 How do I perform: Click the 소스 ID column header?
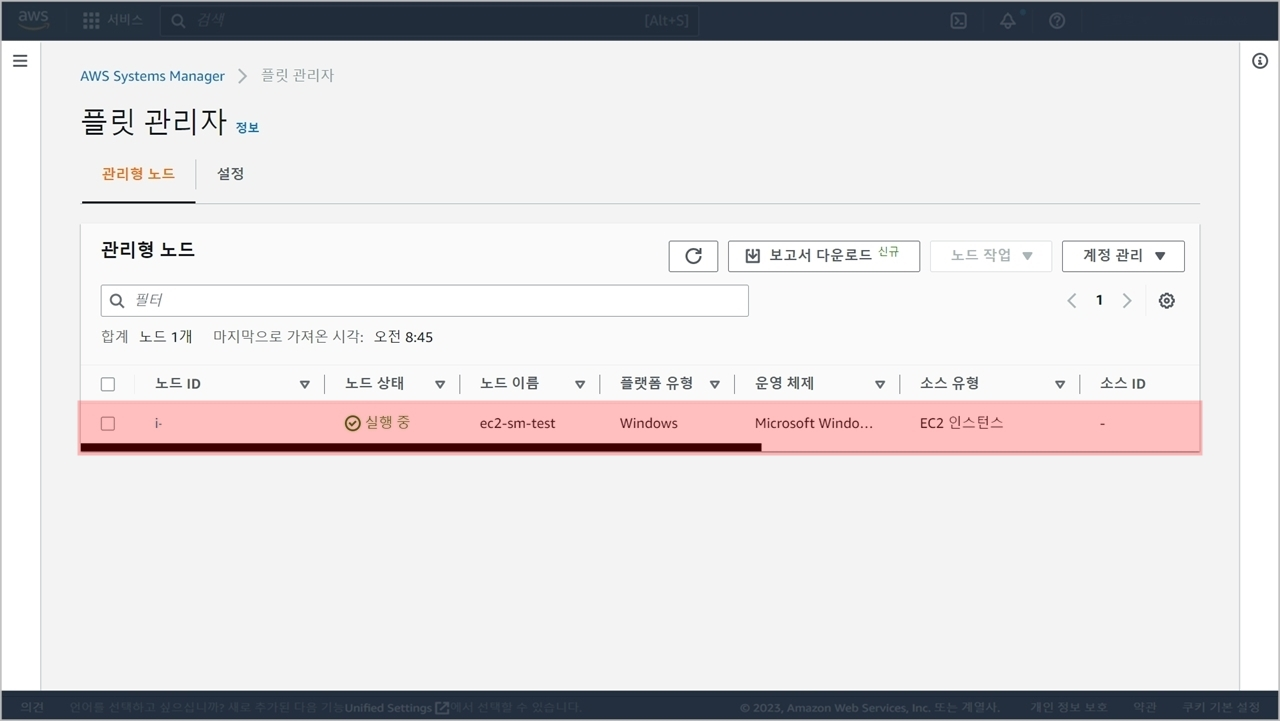(x=1122, y=384)
